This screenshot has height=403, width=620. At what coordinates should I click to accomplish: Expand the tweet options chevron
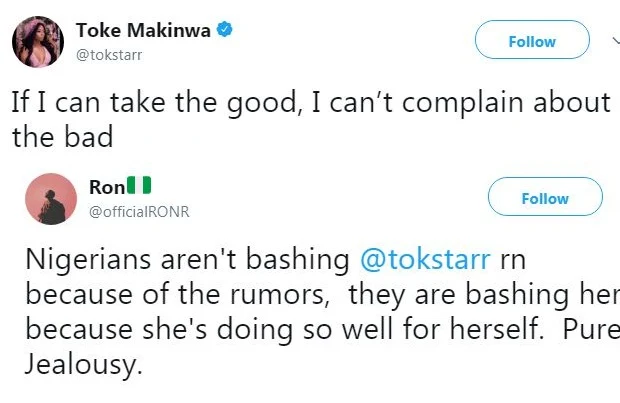[x=614, y=42]
